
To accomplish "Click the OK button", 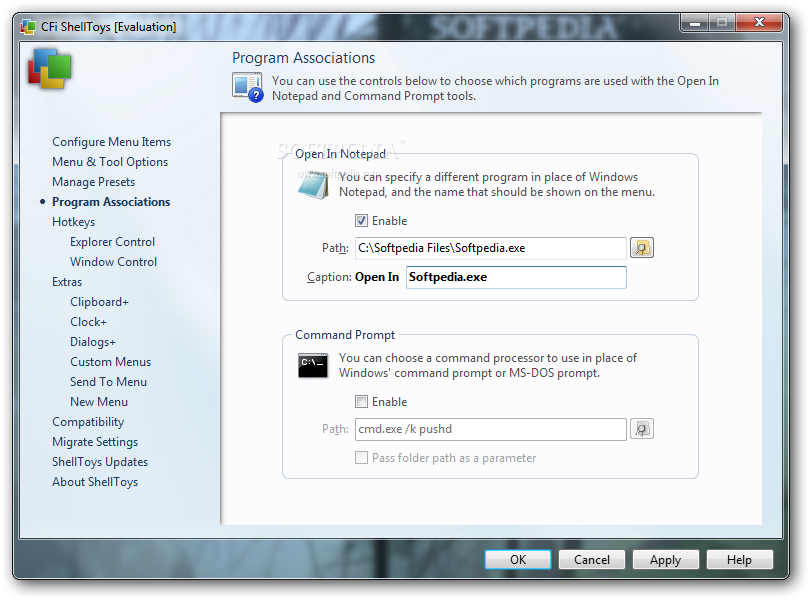I will click(x=518, y=560).
